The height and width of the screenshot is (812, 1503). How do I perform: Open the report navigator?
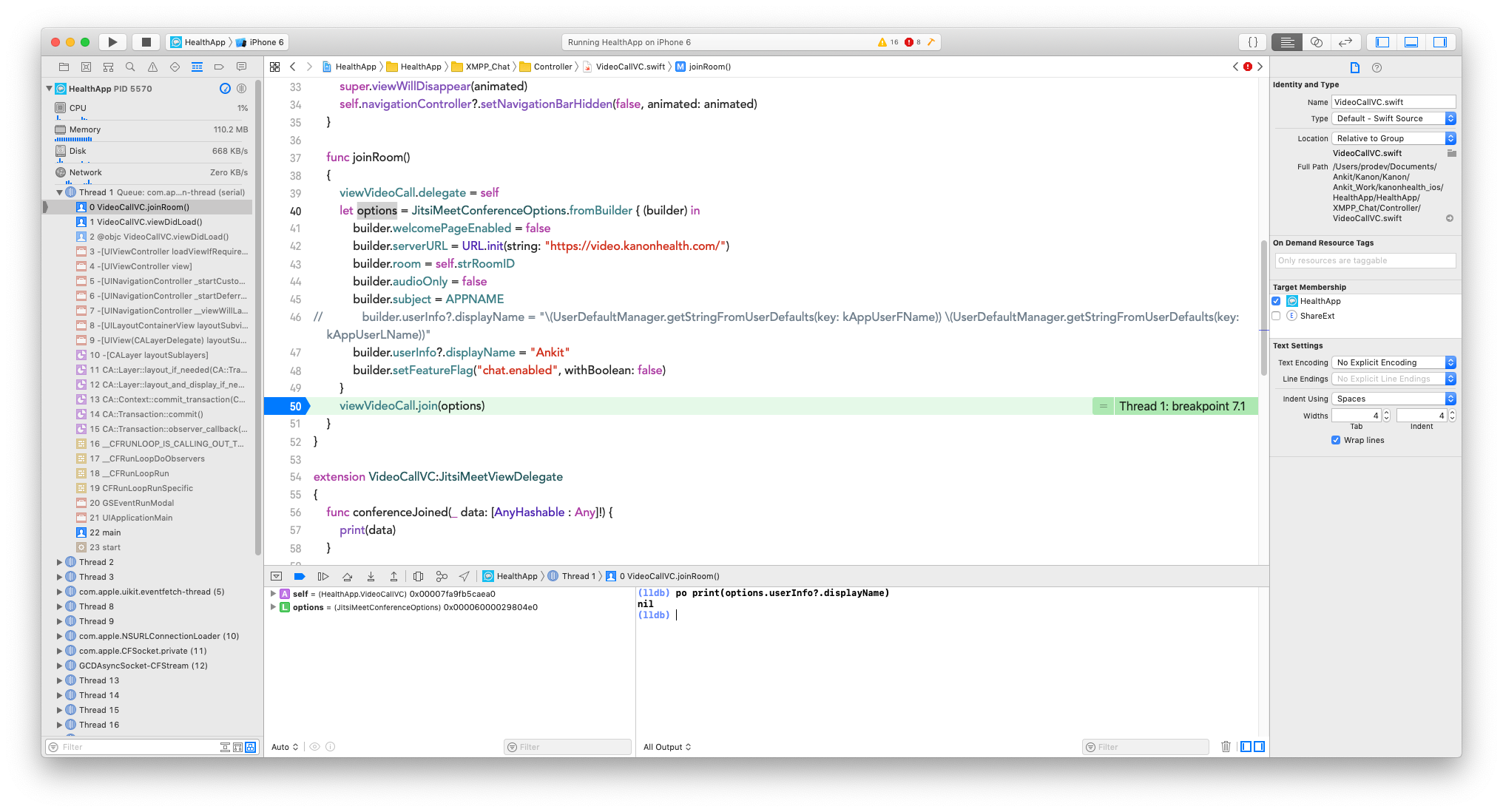241,67
